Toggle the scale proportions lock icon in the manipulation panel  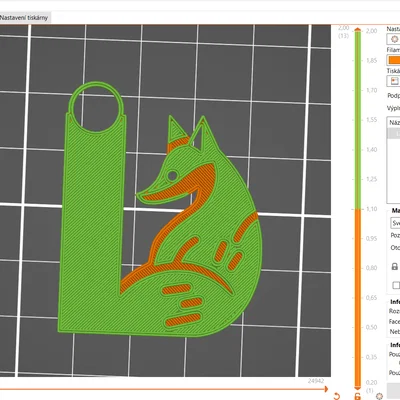pyautogui.click(x=395, y=266)
